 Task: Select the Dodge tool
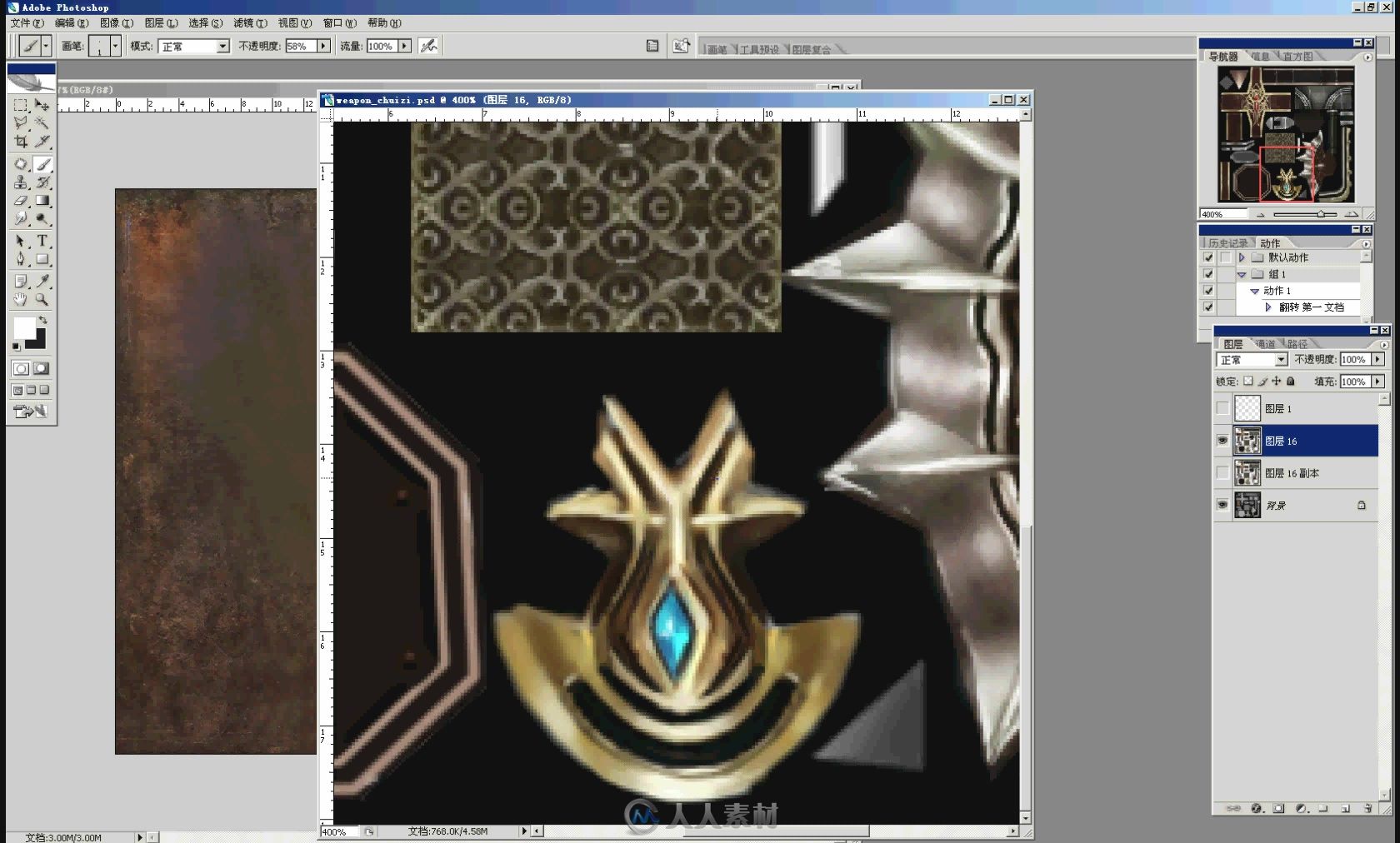pos(42,219)
